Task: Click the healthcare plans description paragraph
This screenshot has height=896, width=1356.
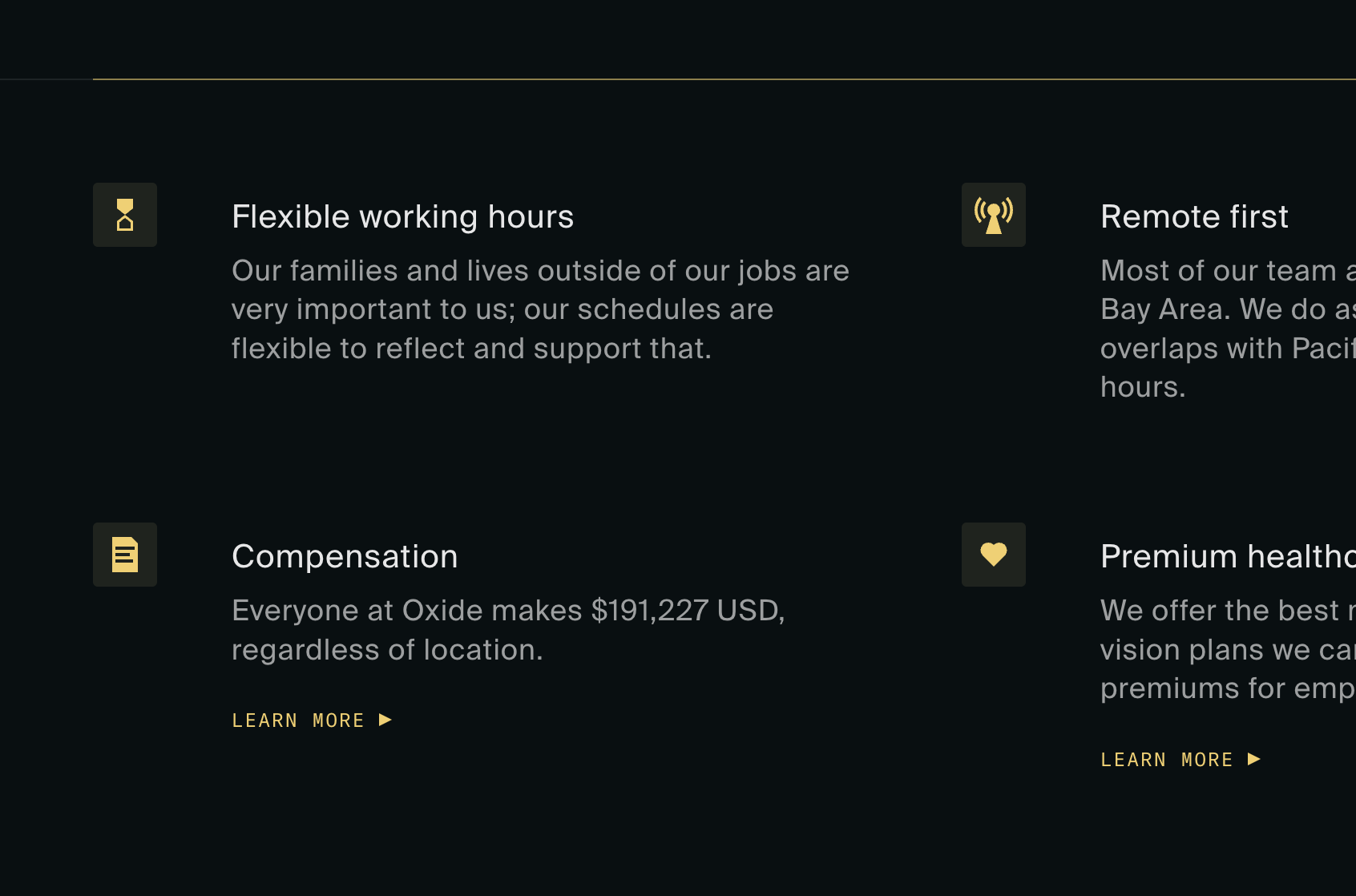Action: [1226, 649]
